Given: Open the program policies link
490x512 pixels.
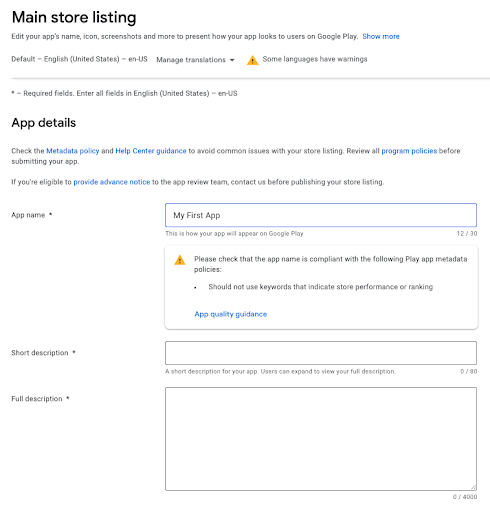Looking at the screenshot, I should (x=409, y=151).
